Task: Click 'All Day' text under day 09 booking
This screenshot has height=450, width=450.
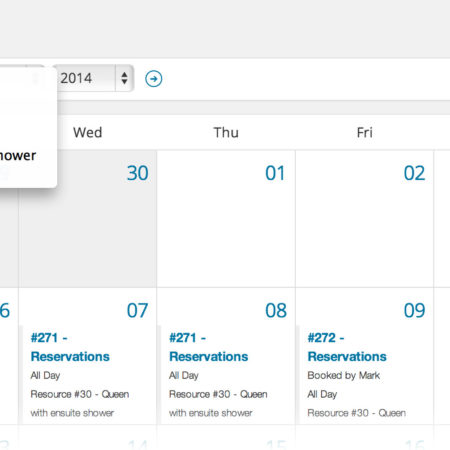Action: [322, 394]
